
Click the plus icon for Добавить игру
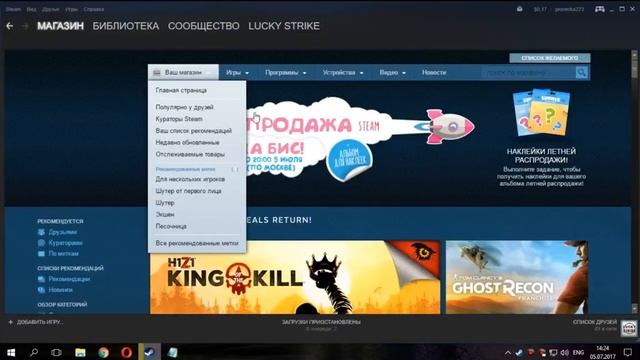click(x=11, y=322)
